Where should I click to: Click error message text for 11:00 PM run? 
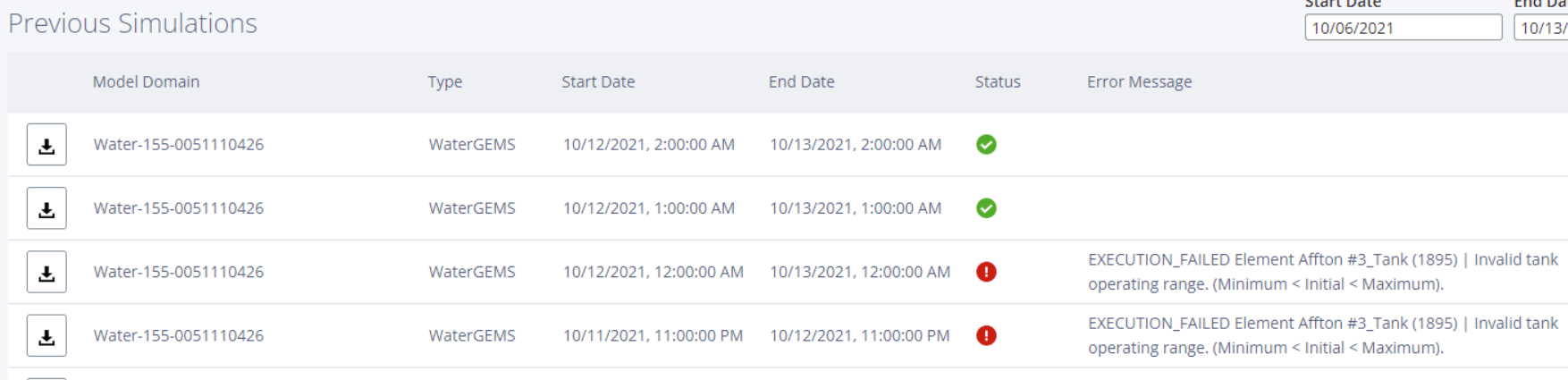1321,335
